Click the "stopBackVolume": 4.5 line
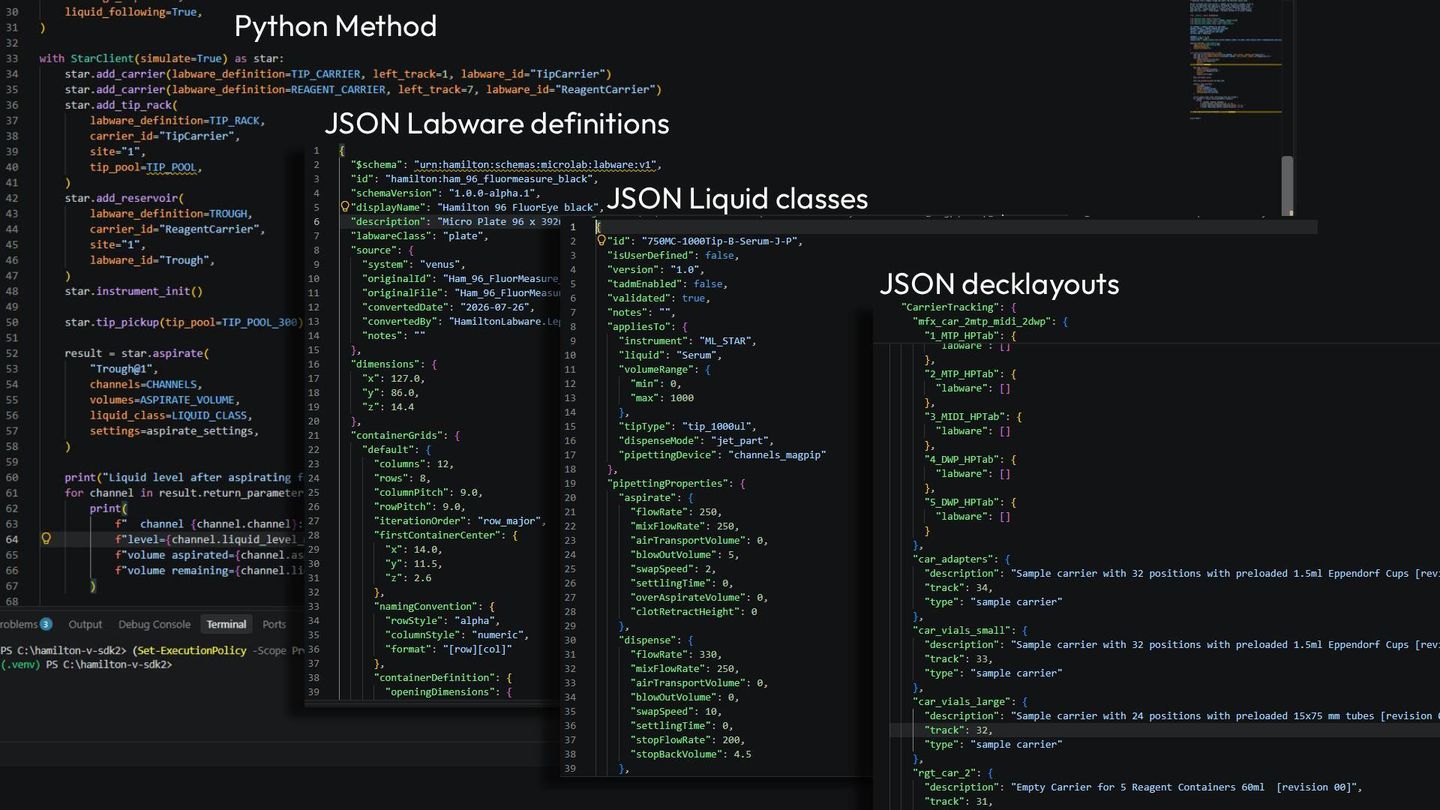This screenshot has height=810, width=1440. (692, 754)
